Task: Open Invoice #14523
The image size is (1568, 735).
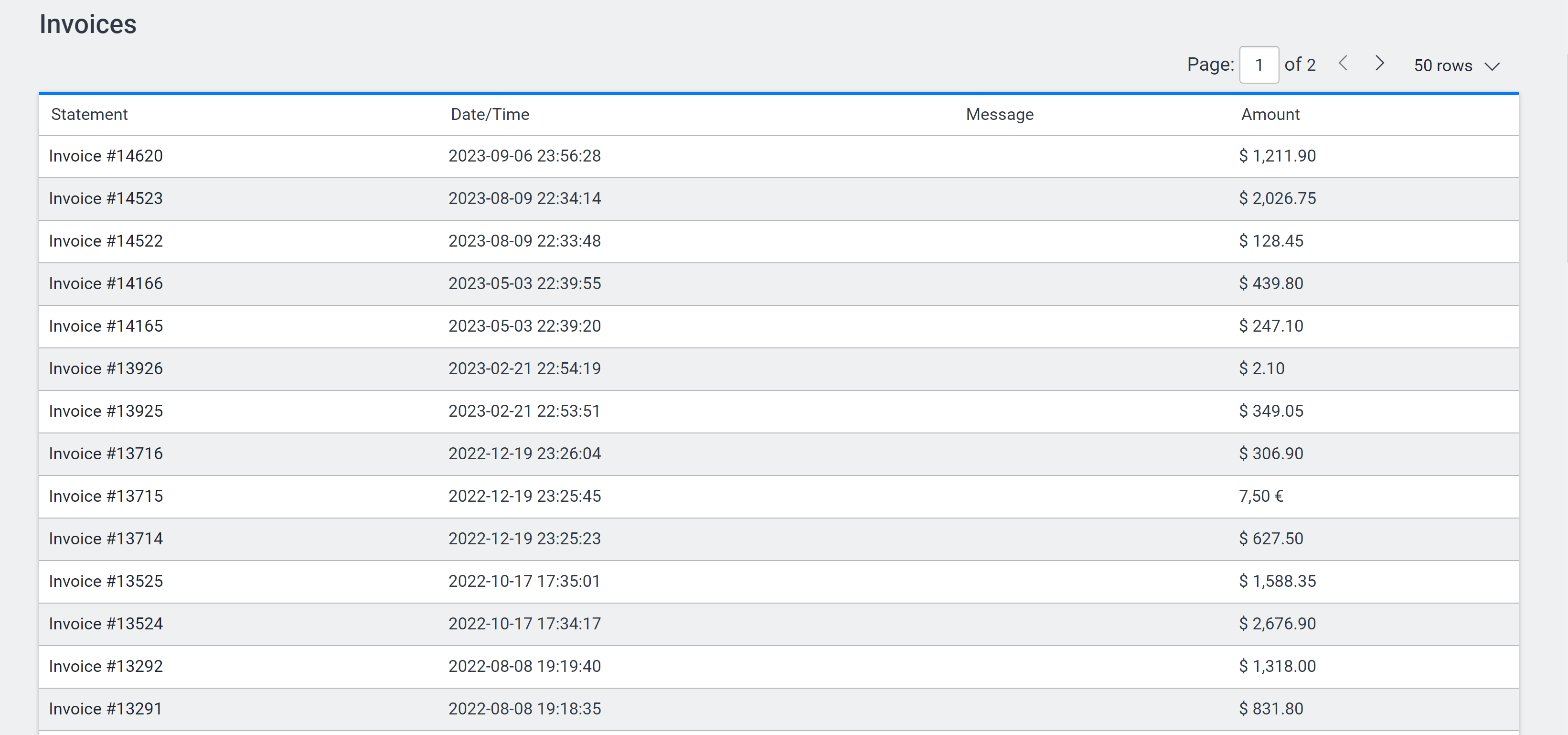Action: pyautogui.click(x=106, y=199)
